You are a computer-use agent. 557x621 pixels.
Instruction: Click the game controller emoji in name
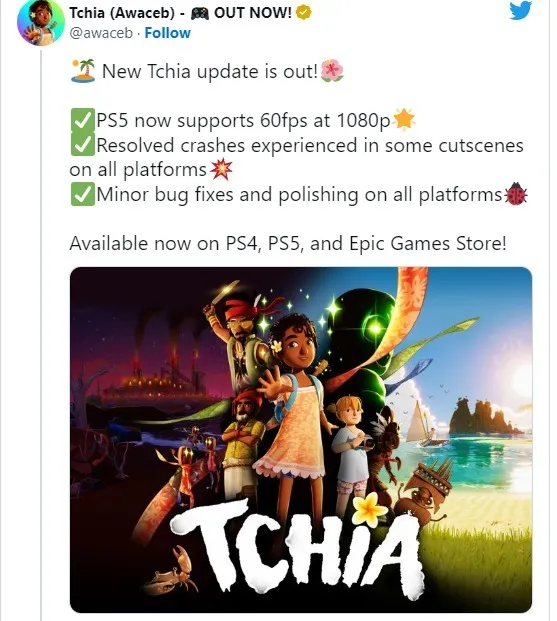click(200, 13)
